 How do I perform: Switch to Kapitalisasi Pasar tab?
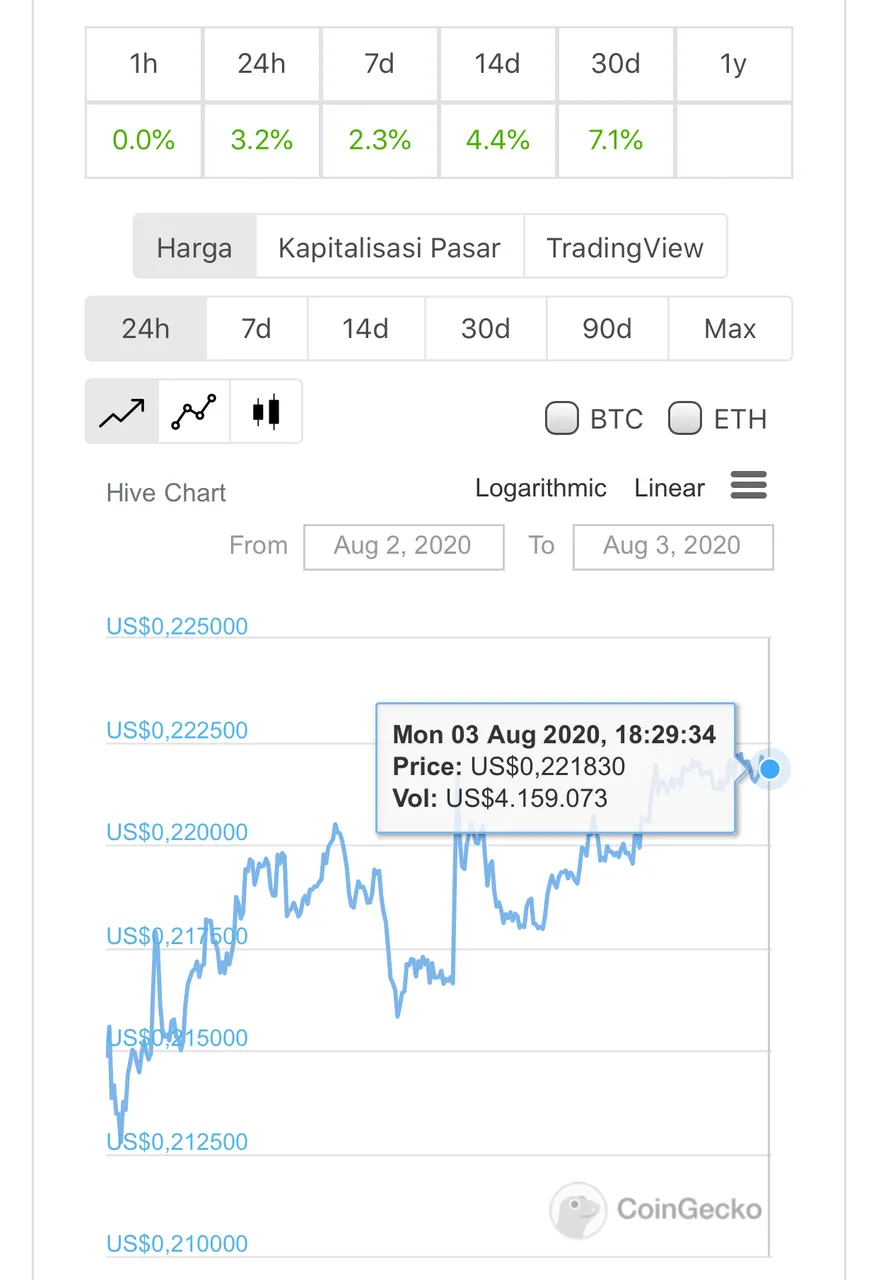[x=389, y=247]
